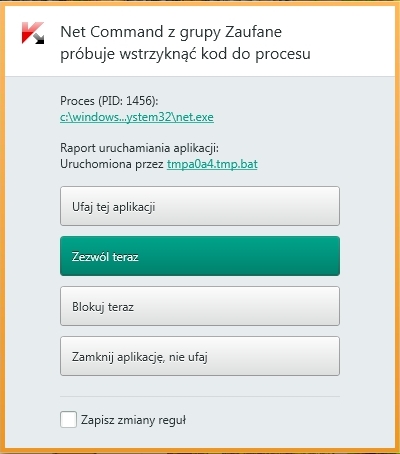Click the Net Command z grupy Zaufane title
This screenshot has width=400, height=454.
click(171, 32)
